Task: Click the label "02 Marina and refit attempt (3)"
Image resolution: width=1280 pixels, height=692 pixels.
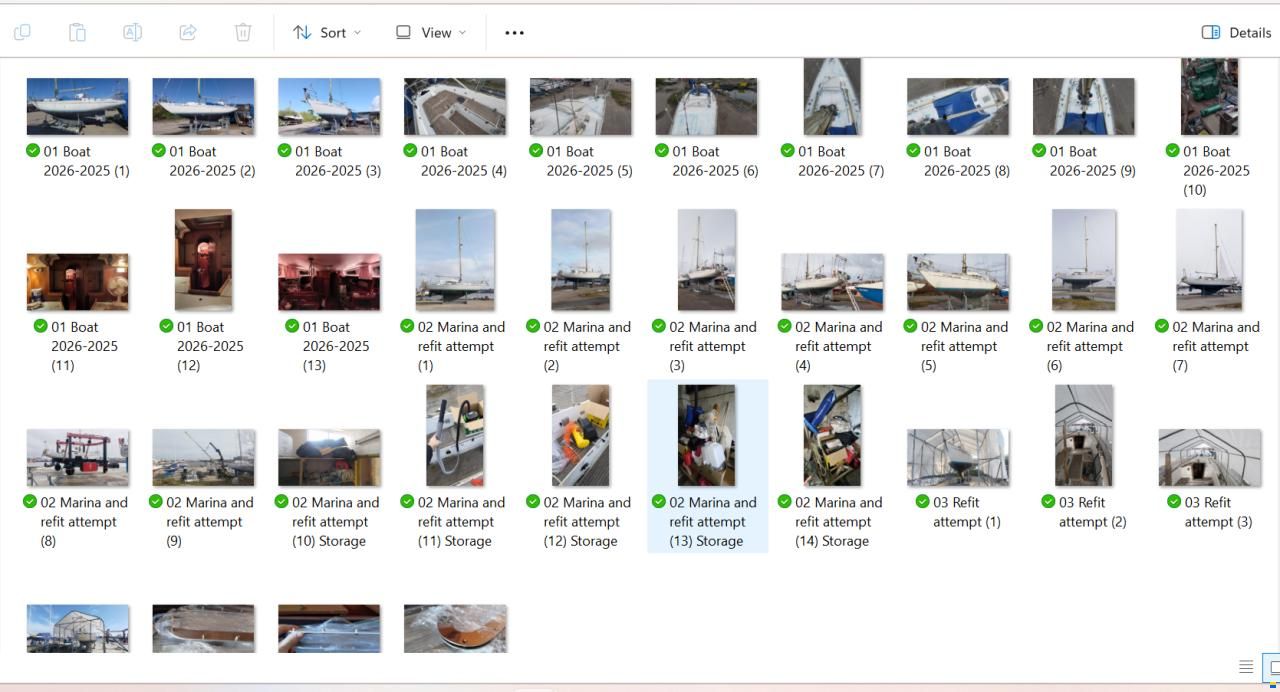Action: pyautogui.click(x=713, y=346)
